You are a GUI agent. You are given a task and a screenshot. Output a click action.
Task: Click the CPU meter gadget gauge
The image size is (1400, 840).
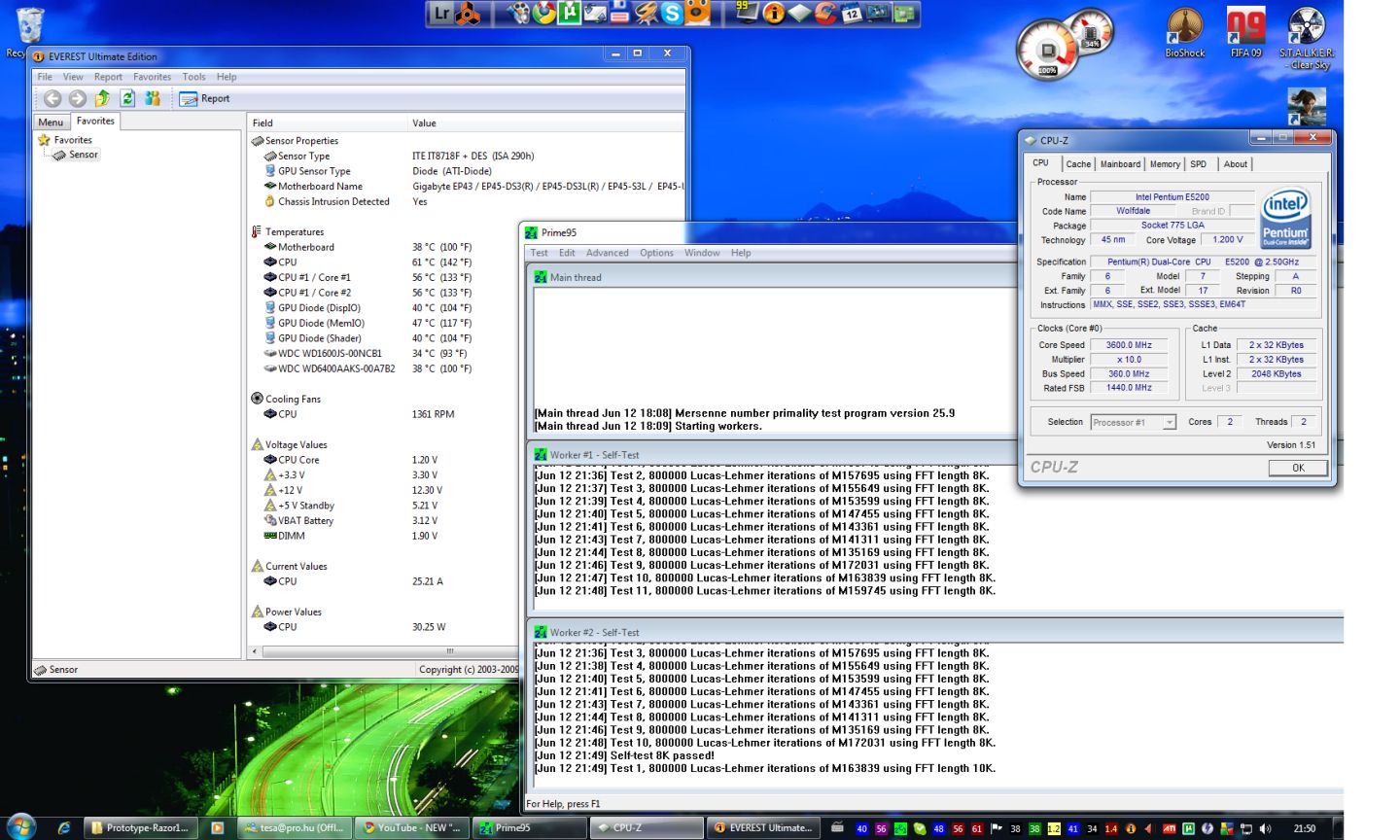point(1047,52)
